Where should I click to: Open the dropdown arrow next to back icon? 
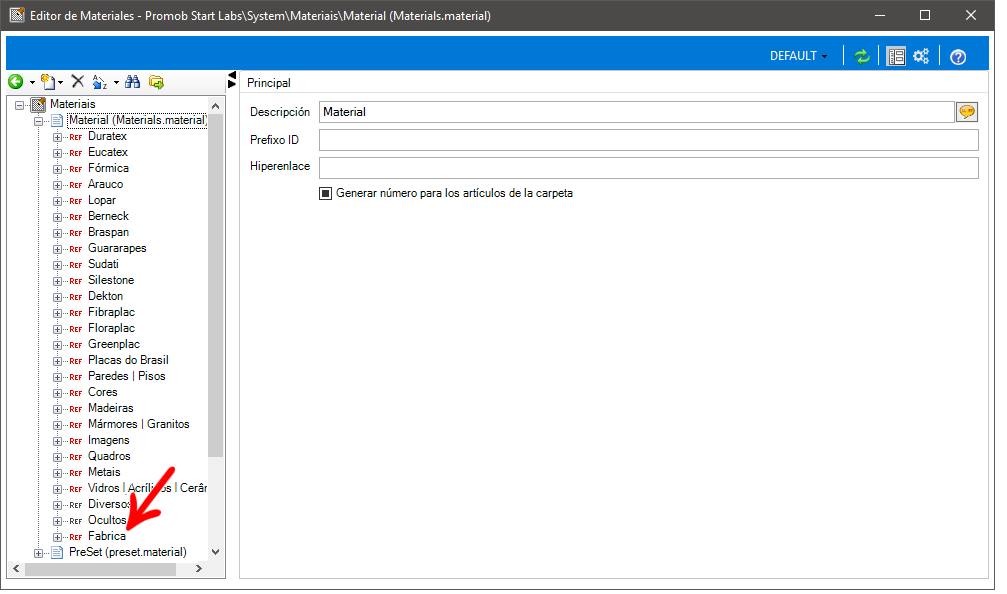pyautogui.click(x=32, y=82)
